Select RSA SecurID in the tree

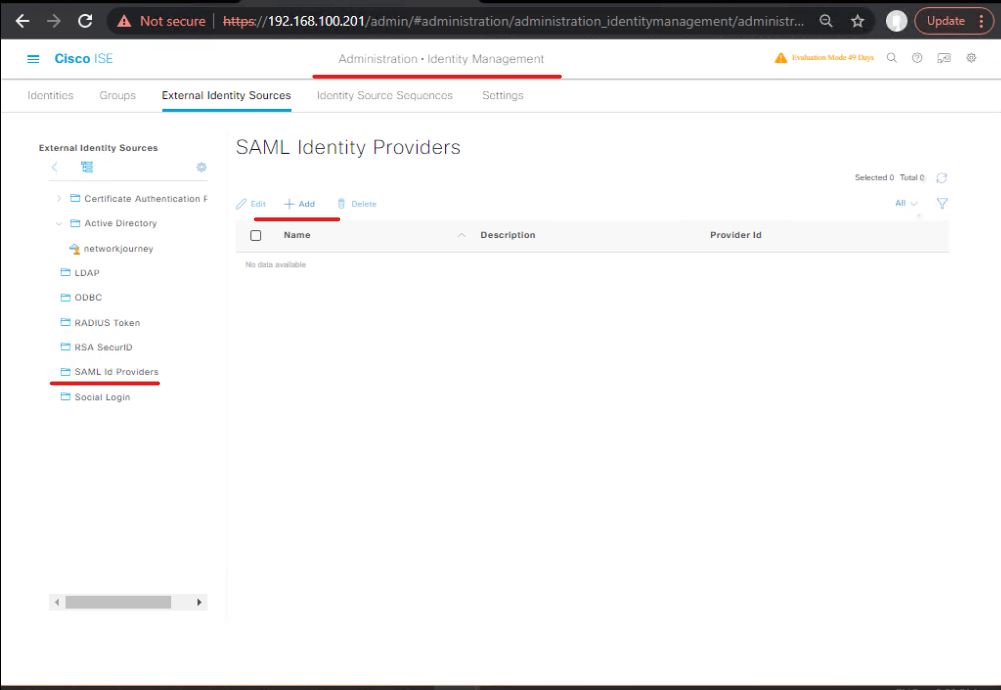click(x=103, y=347)
